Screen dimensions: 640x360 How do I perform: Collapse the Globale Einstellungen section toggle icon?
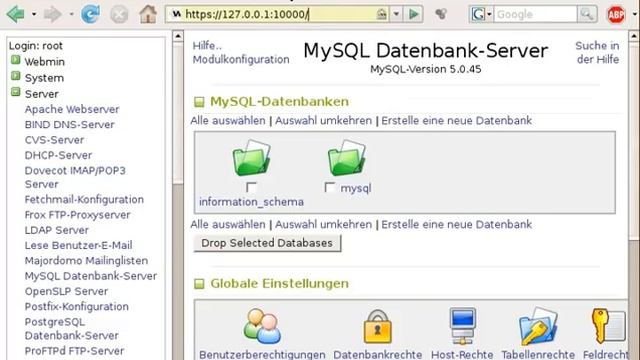coord(199,284)
